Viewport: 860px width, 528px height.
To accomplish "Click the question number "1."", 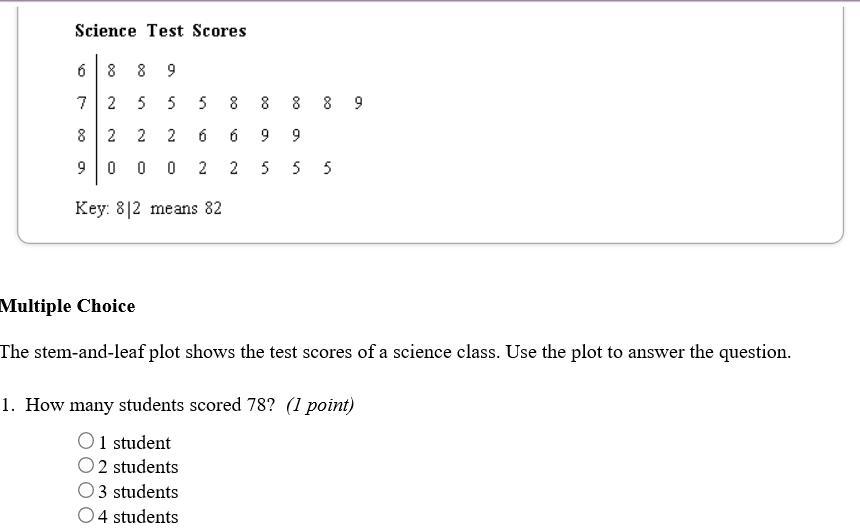I will point(8,405).
